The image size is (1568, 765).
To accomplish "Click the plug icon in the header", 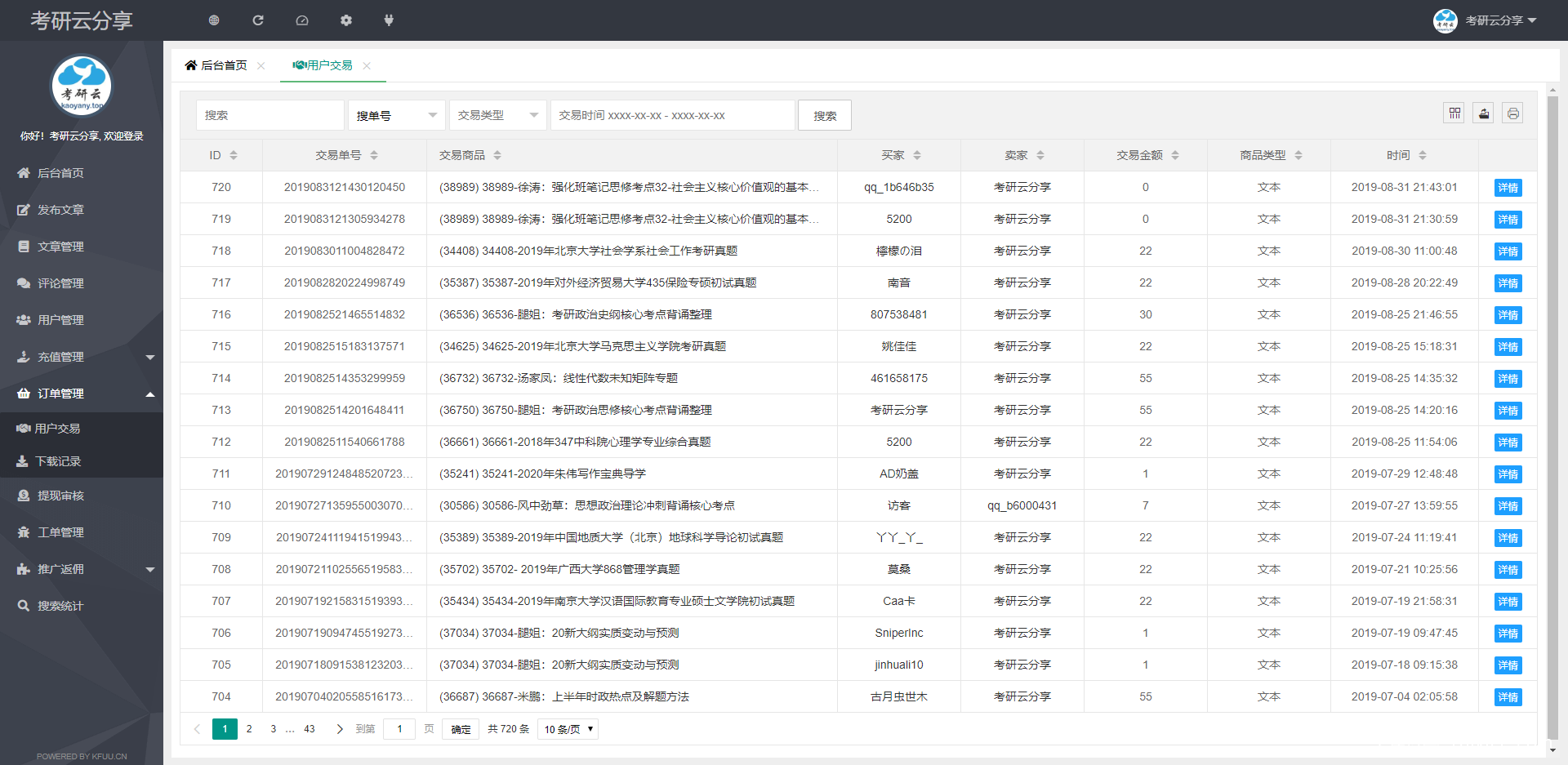I will point(389,20).
